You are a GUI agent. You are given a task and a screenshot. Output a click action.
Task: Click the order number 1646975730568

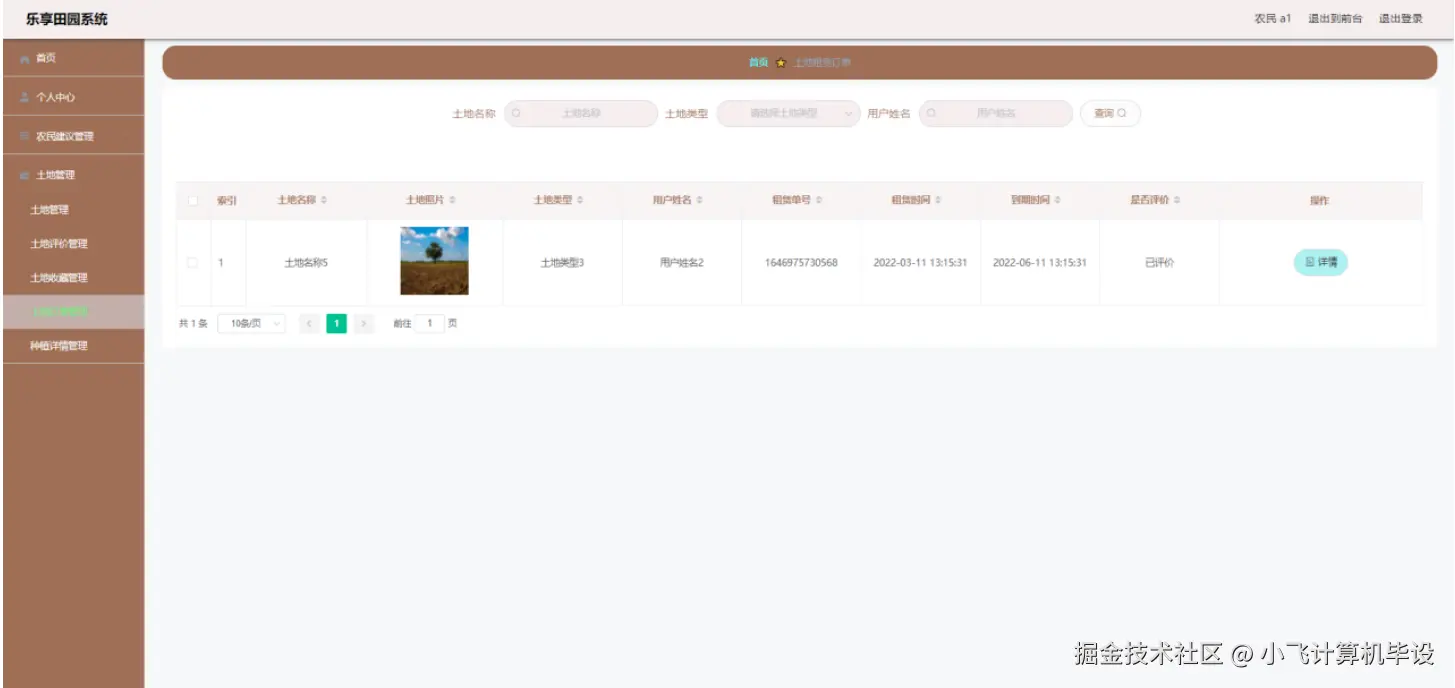click(801, 263)
